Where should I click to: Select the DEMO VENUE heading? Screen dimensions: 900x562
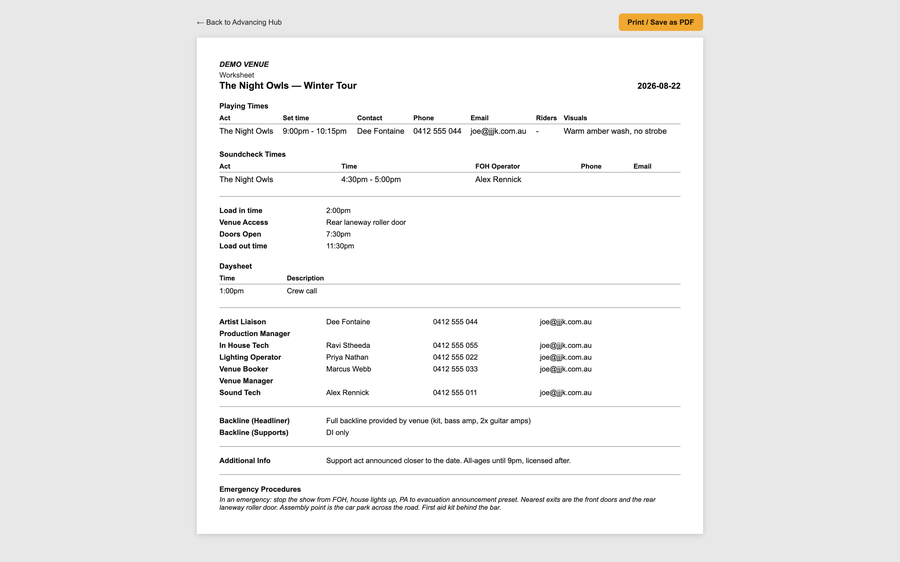pos(244,64)
